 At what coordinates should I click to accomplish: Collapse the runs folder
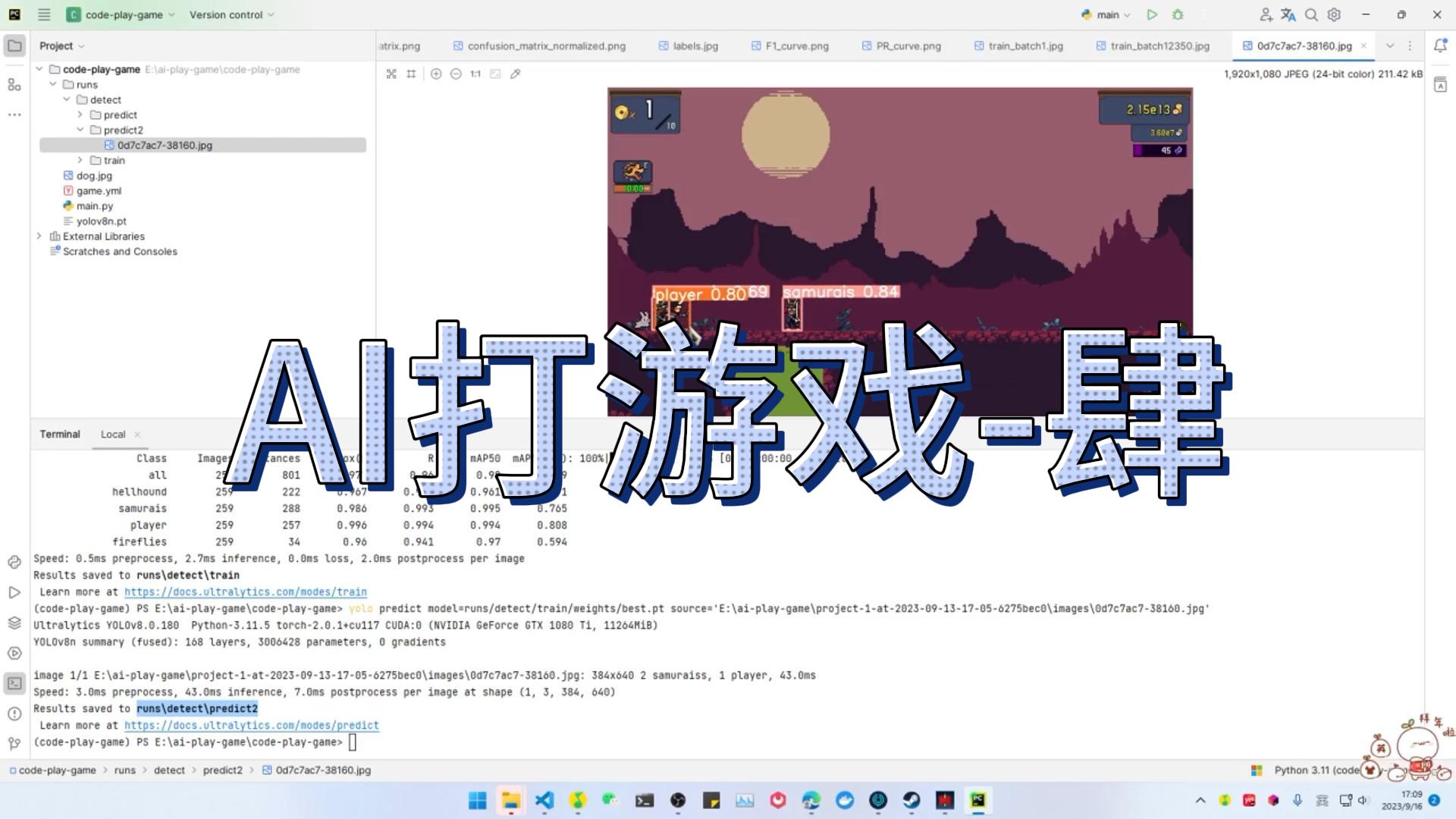coord(53,84)
